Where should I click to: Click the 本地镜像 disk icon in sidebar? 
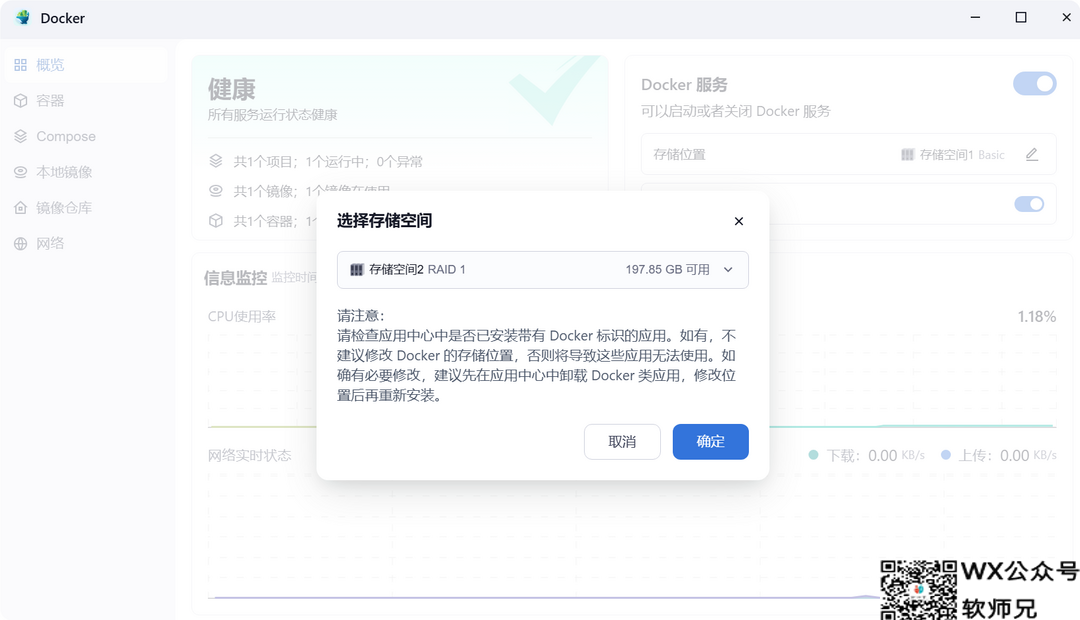[21, 172]
